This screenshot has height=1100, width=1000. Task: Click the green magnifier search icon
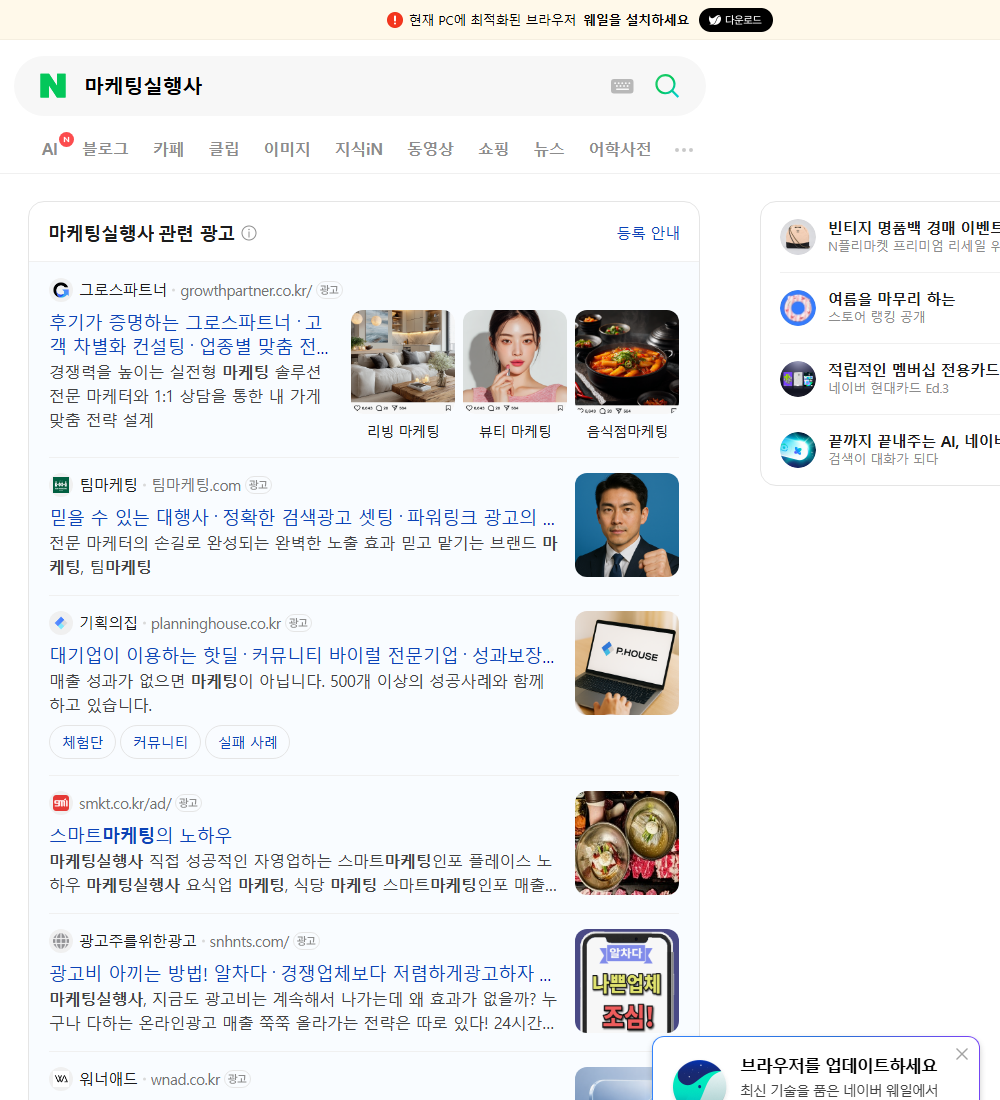click(667, 86)
